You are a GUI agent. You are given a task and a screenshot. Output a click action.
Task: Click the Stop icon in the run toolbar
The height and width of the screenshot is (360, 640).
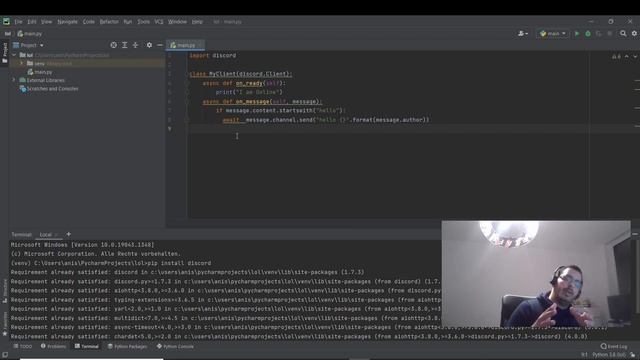point(609,33)
